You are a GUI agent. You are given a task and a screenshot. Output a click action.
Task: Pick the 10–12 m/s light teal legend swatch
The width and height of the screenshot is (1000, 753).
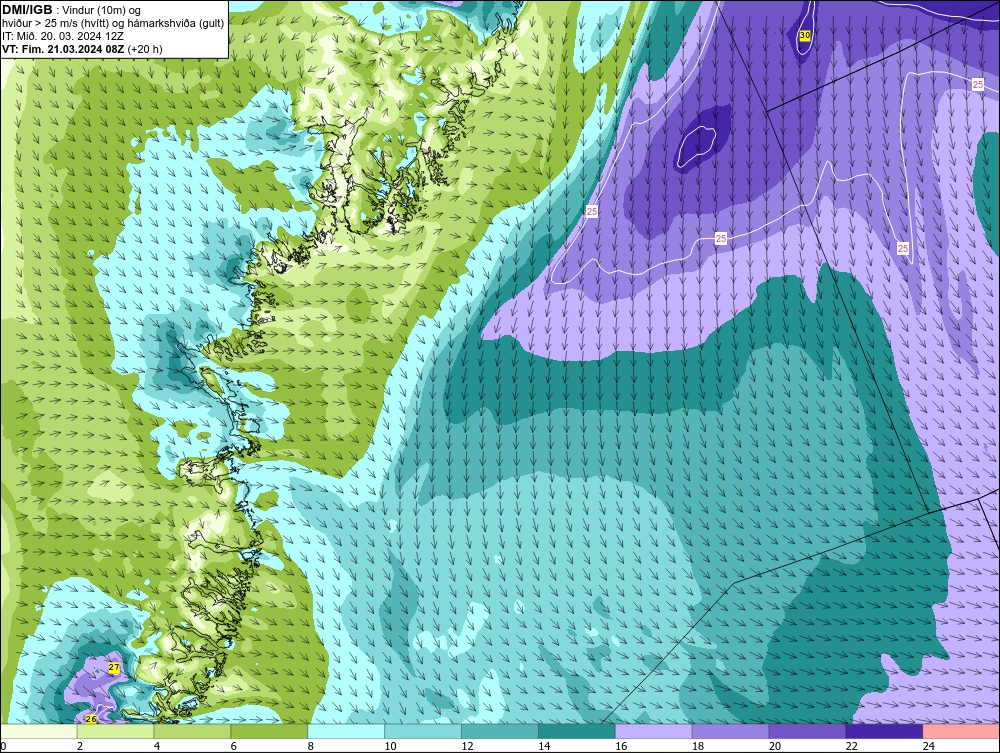point(423,731)
